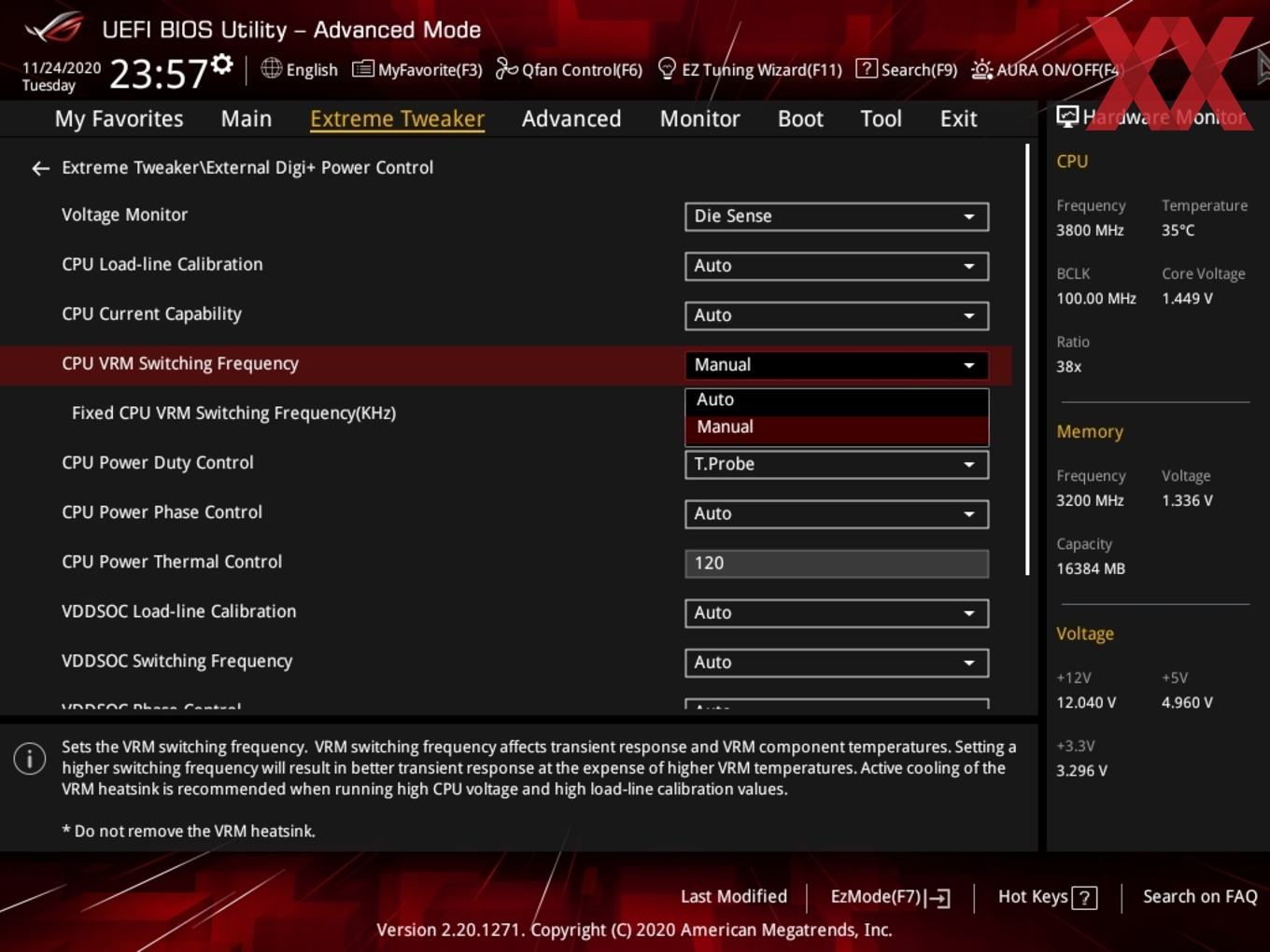Open the Advanced tab
This screenshot has height=952, width=1270.
click(x=571, y=119)
